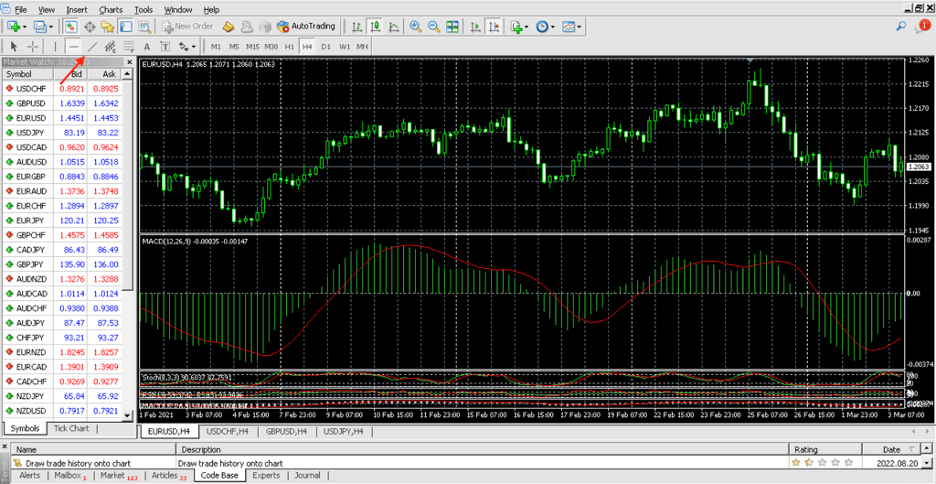Open the new chart dropdown arrow
This screenshot has width=936, height=484.
click(x=26, y=26)
